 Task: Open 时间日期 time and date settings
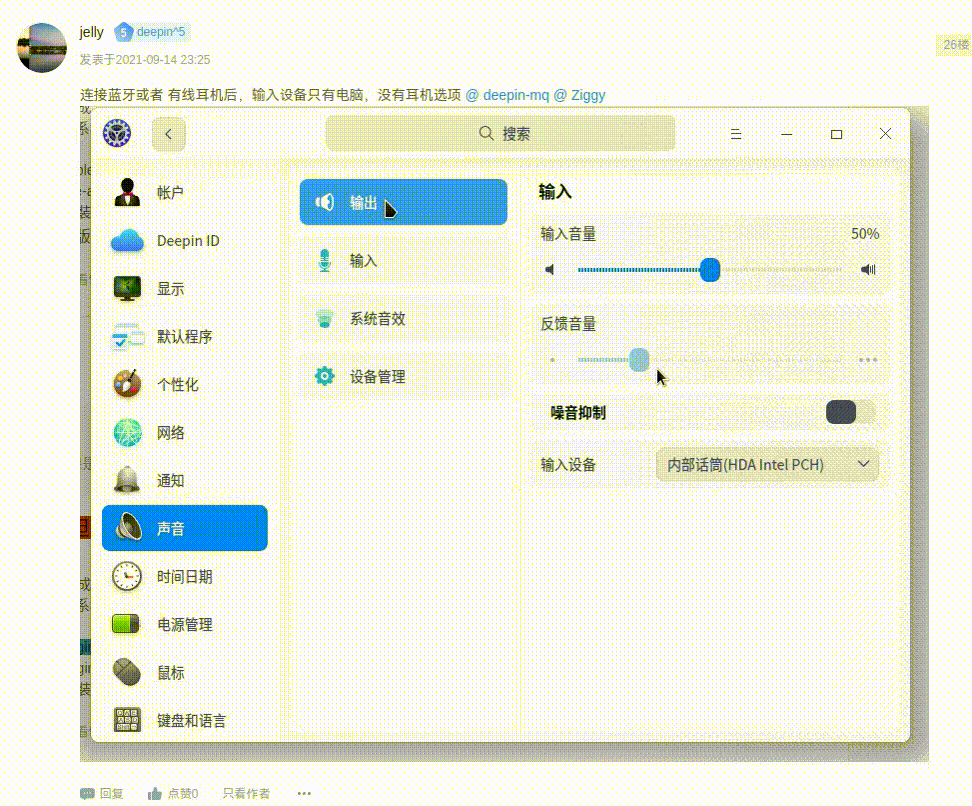tap(185, 577)
